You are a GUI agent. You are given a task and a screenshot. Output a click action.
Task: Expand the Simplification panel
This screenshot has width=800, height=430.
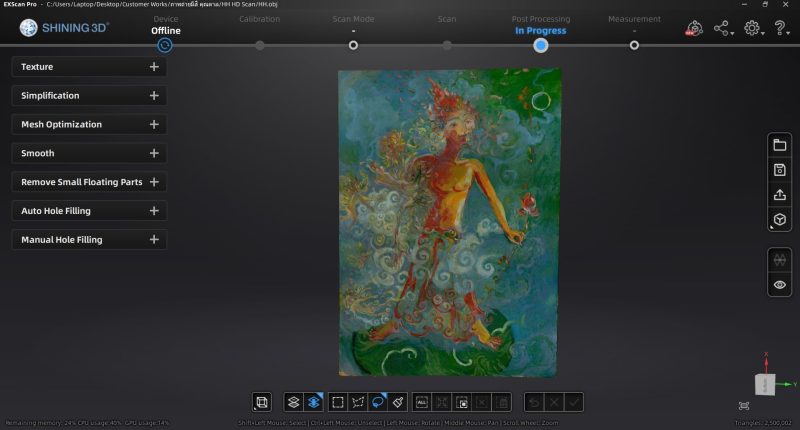pos(154,95)
